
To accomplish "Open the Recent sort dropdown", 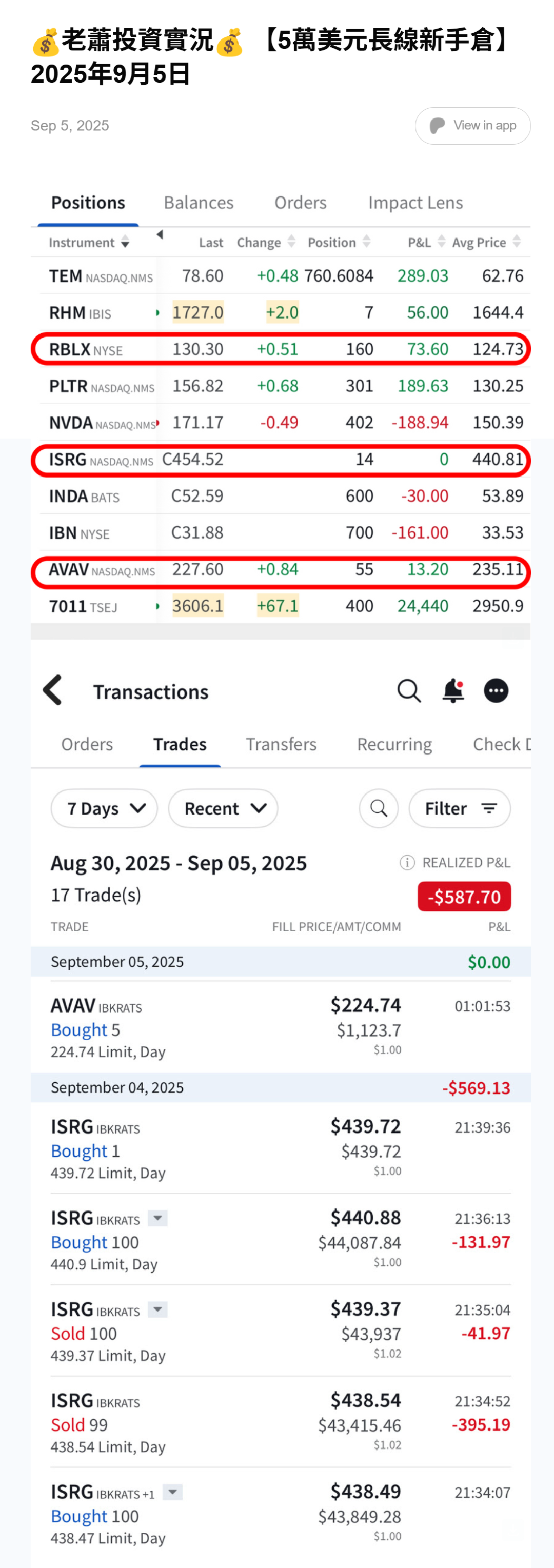I will coord(223,808).
